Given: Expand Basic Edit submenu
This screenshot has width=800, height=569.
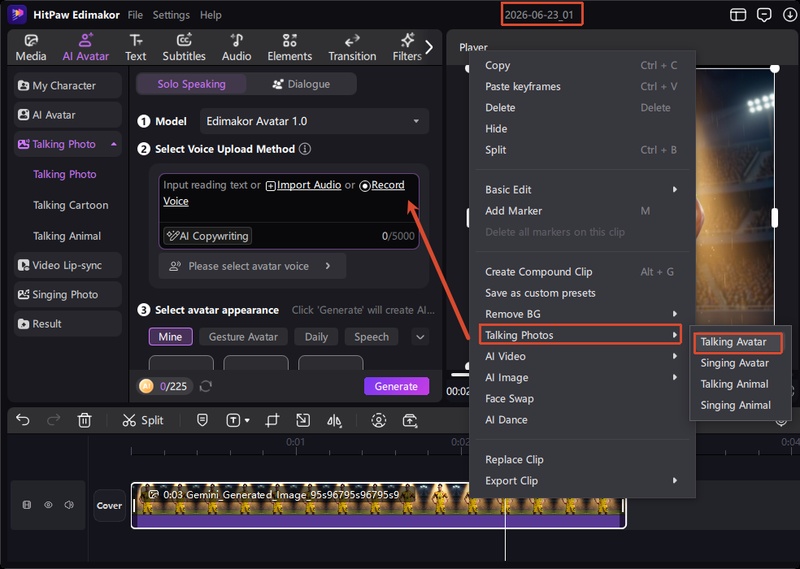Looking at the screenshot, I should 581,189.
